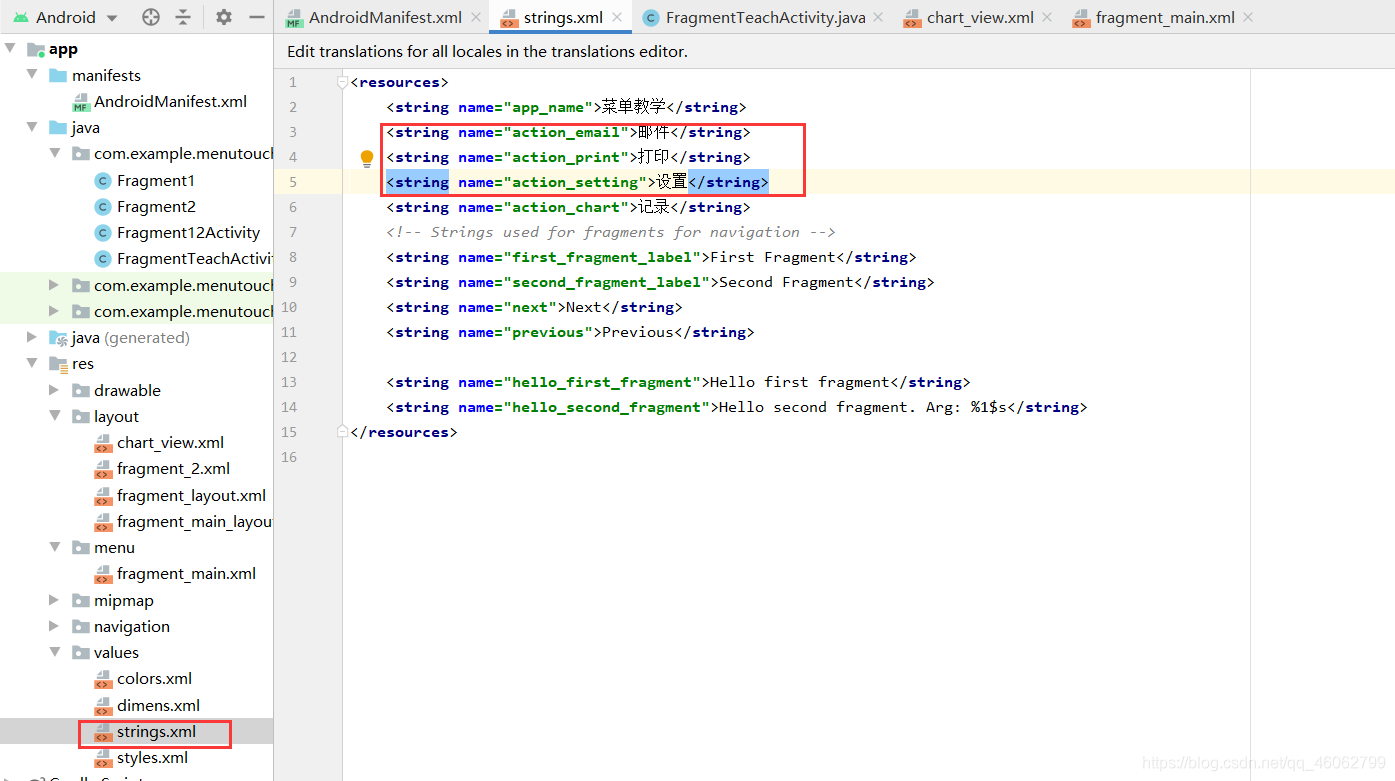Select Fragment12Activity class
The width and height of the screenshot is (1395, 781).
(x=188, y=232)
